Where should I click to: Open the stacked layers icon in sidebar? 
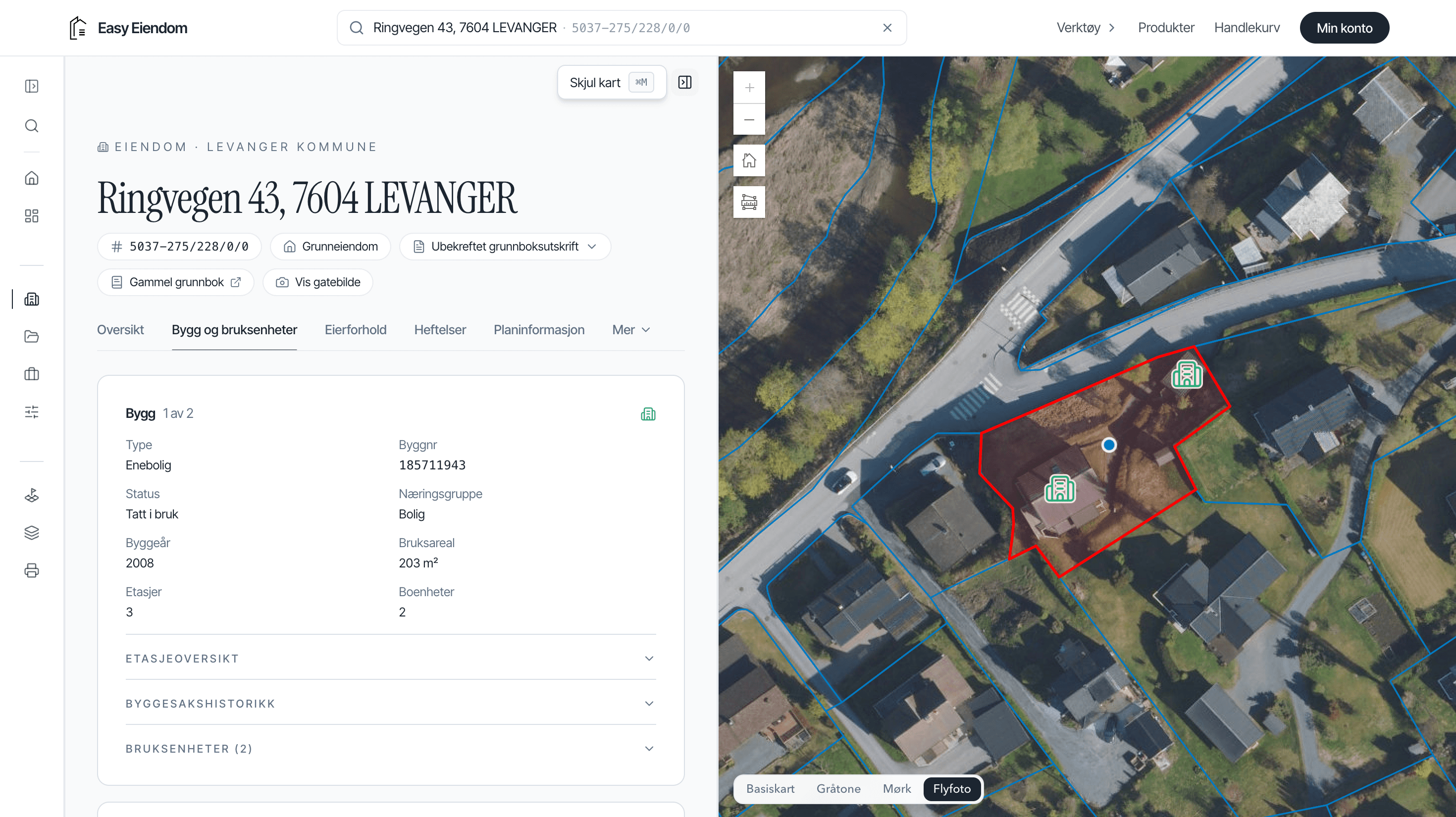32,533
